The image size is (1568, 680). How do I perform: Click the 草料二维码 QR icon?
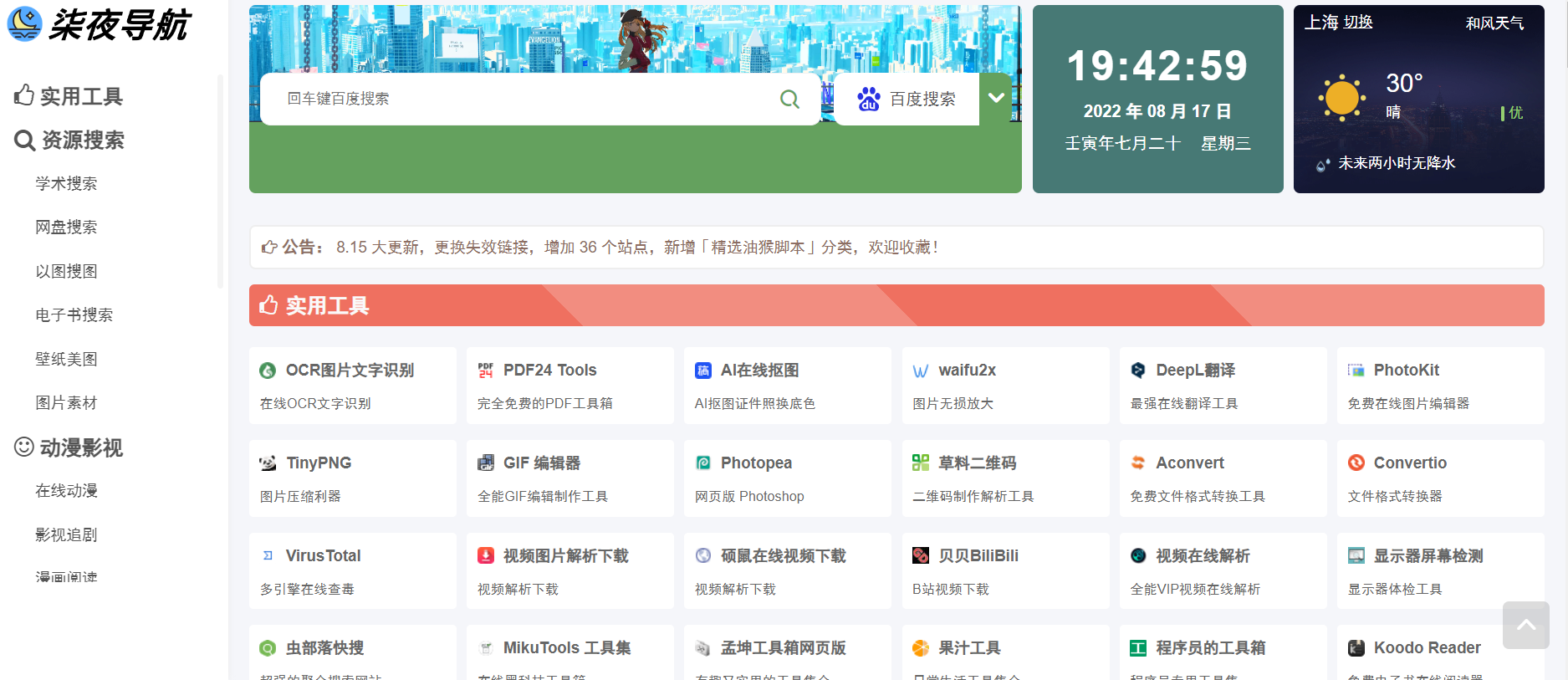coord(921,463)
